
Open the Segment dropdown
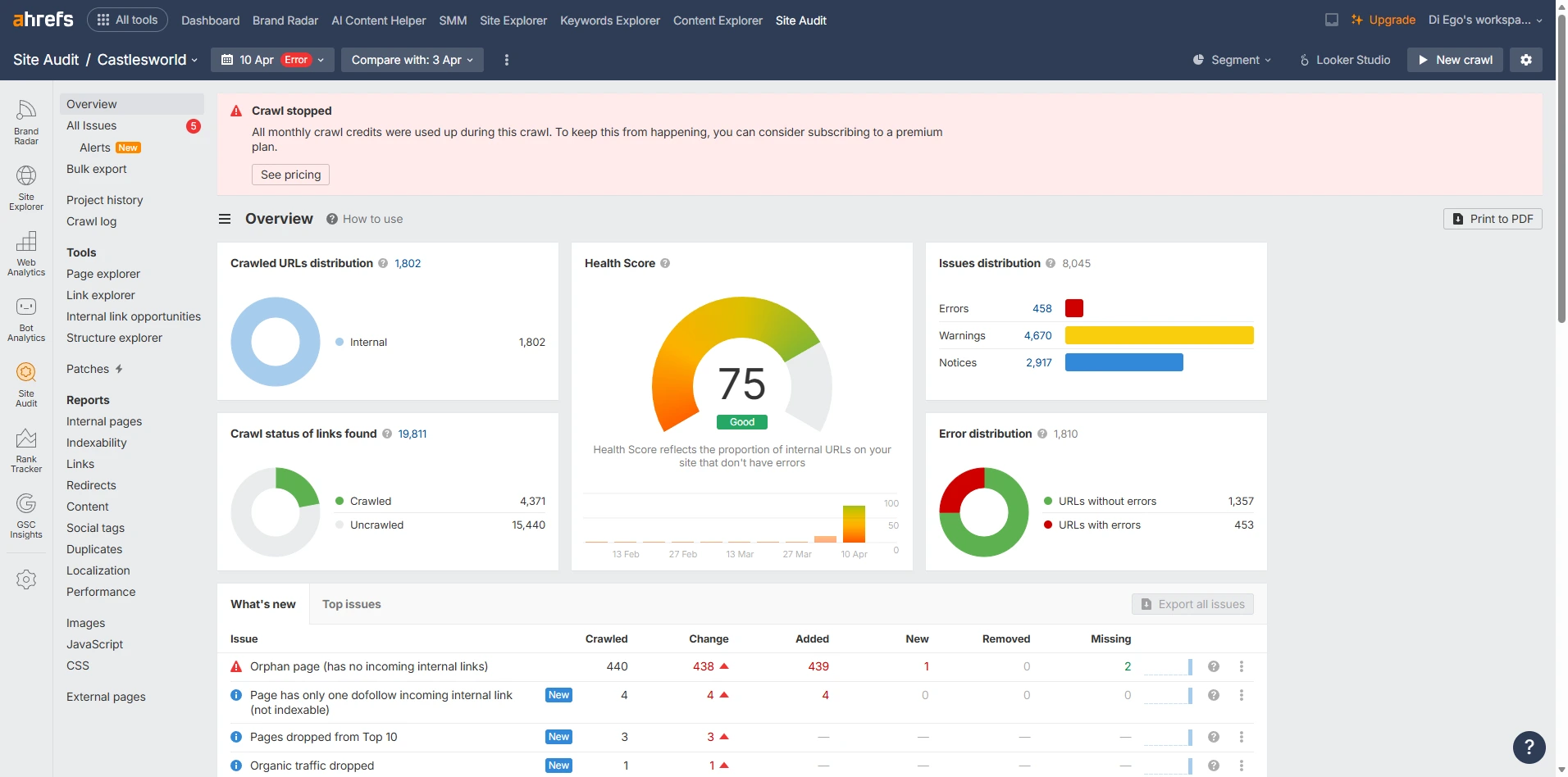(1232, 60)
